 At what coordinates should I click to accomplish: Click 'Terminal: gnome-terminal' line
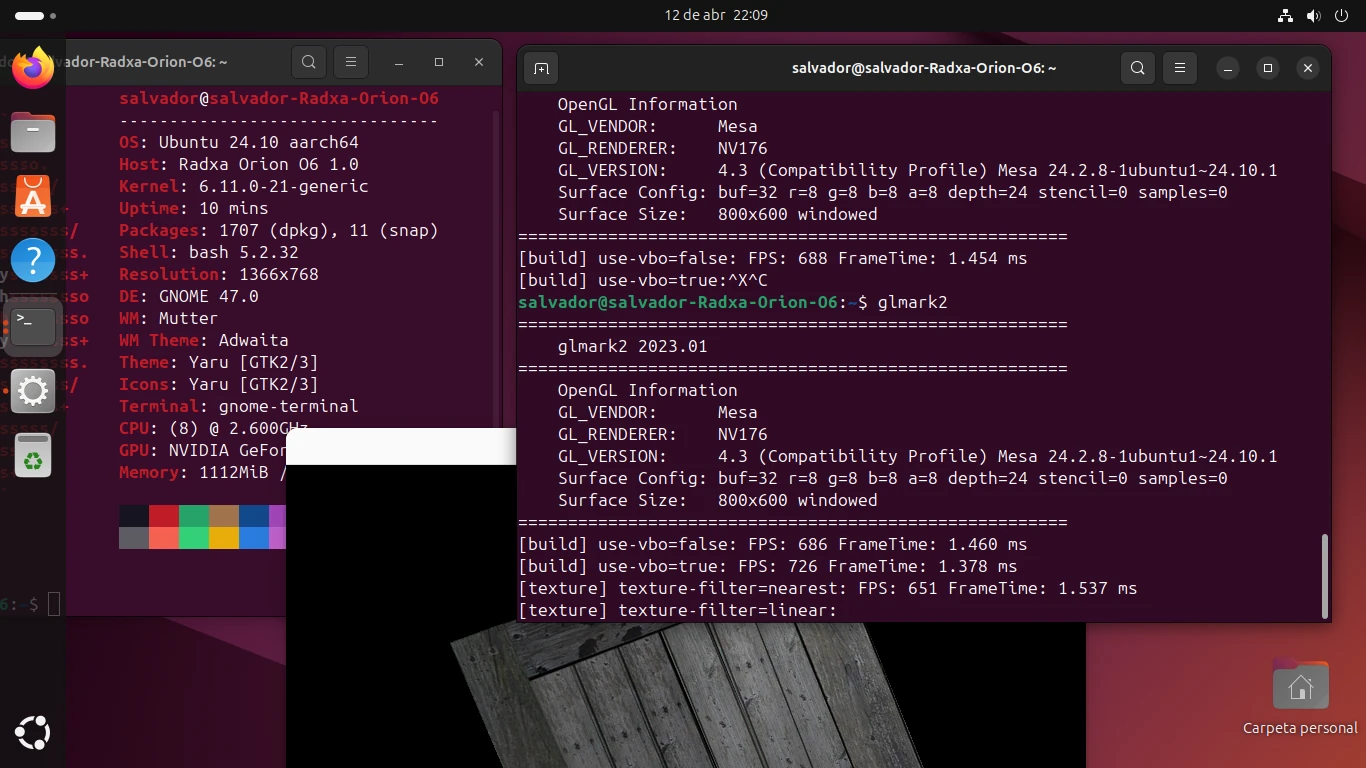(x=238, y=406)
